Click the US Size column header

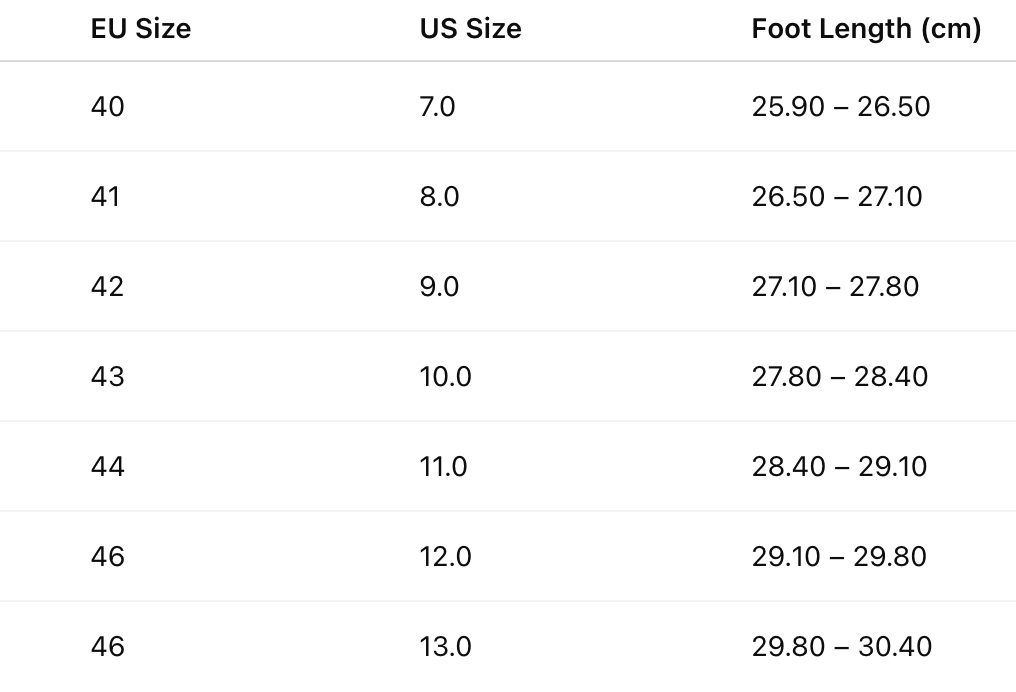pyautogui.click(x=470, y=29)
